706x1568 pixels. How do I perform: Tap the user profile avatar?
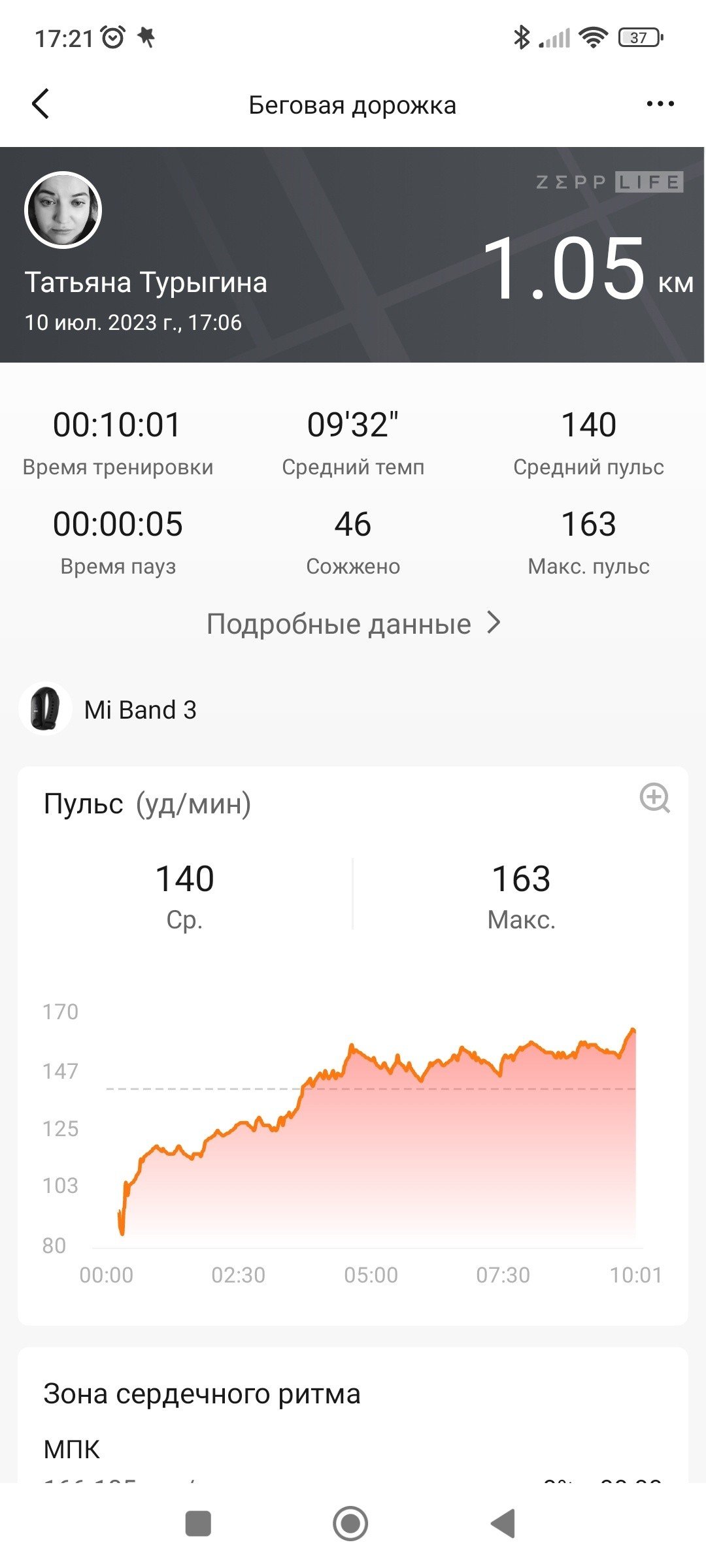(63, 210)
